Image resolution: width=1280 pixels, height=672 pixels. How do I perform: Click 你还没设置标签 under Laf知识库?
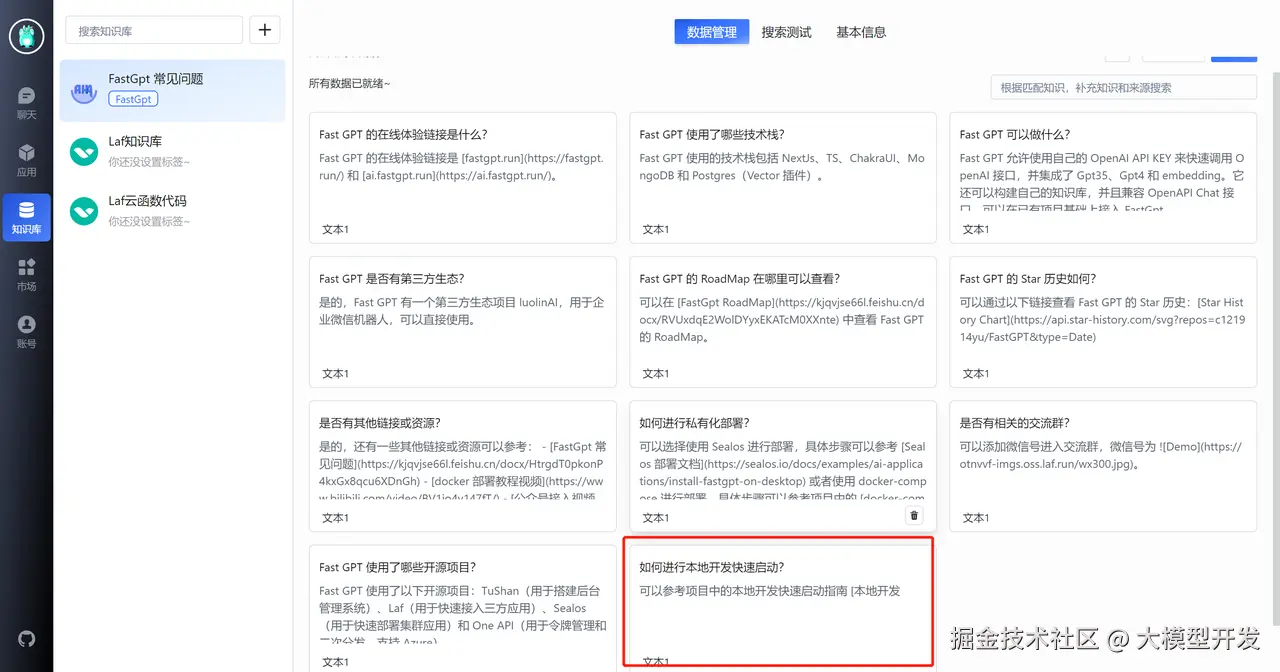149,161
